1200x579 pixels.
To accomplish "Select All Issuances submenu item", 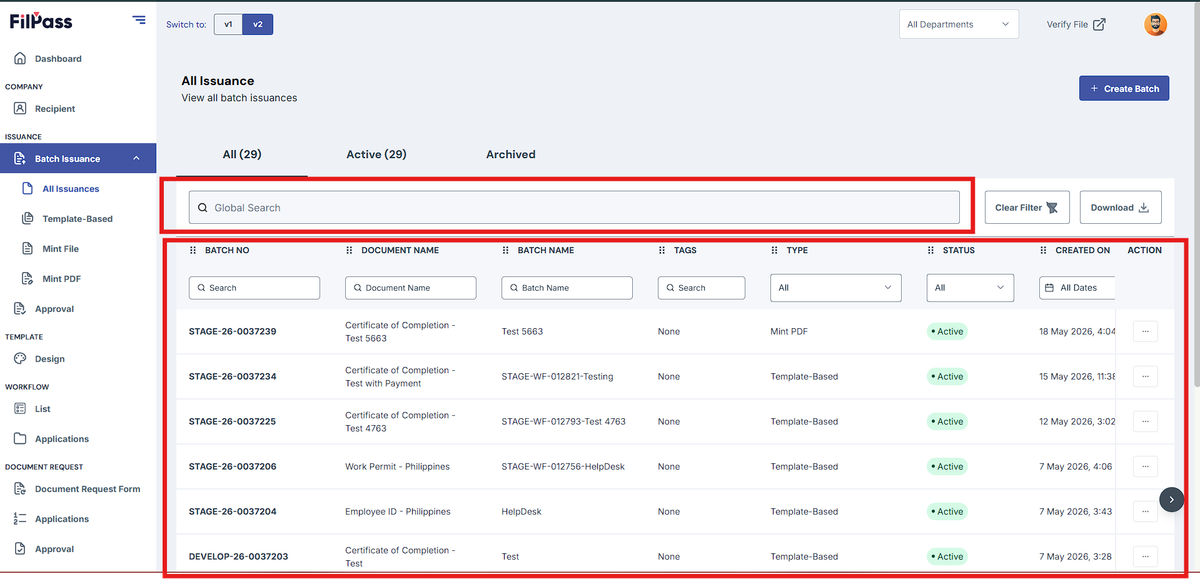I will (70, 189).
